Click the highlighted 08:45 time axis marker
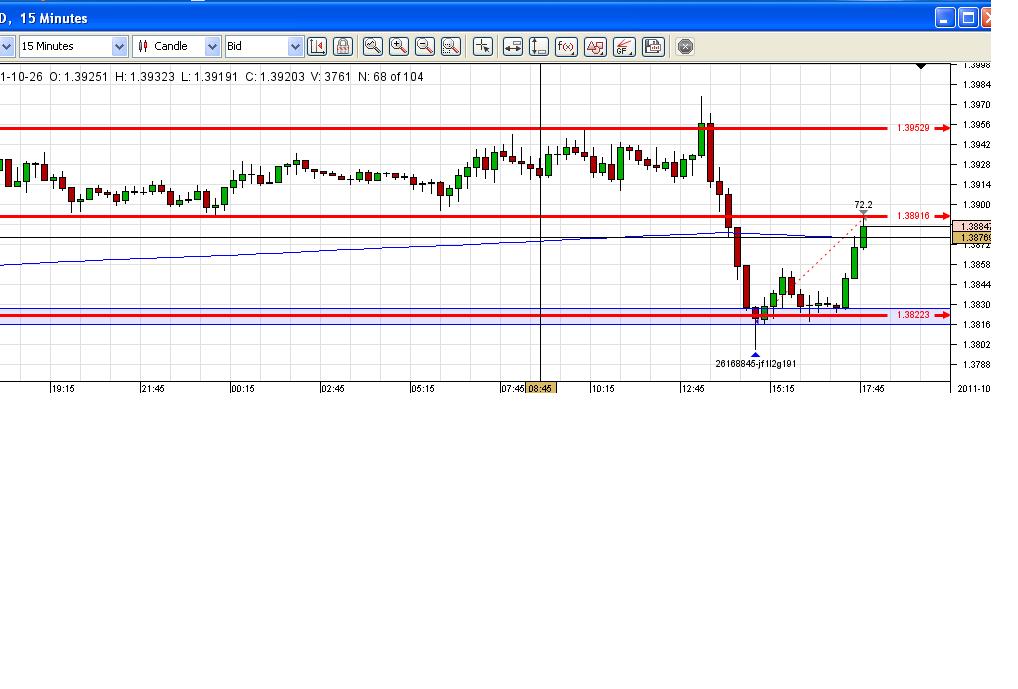 [541, 388]
